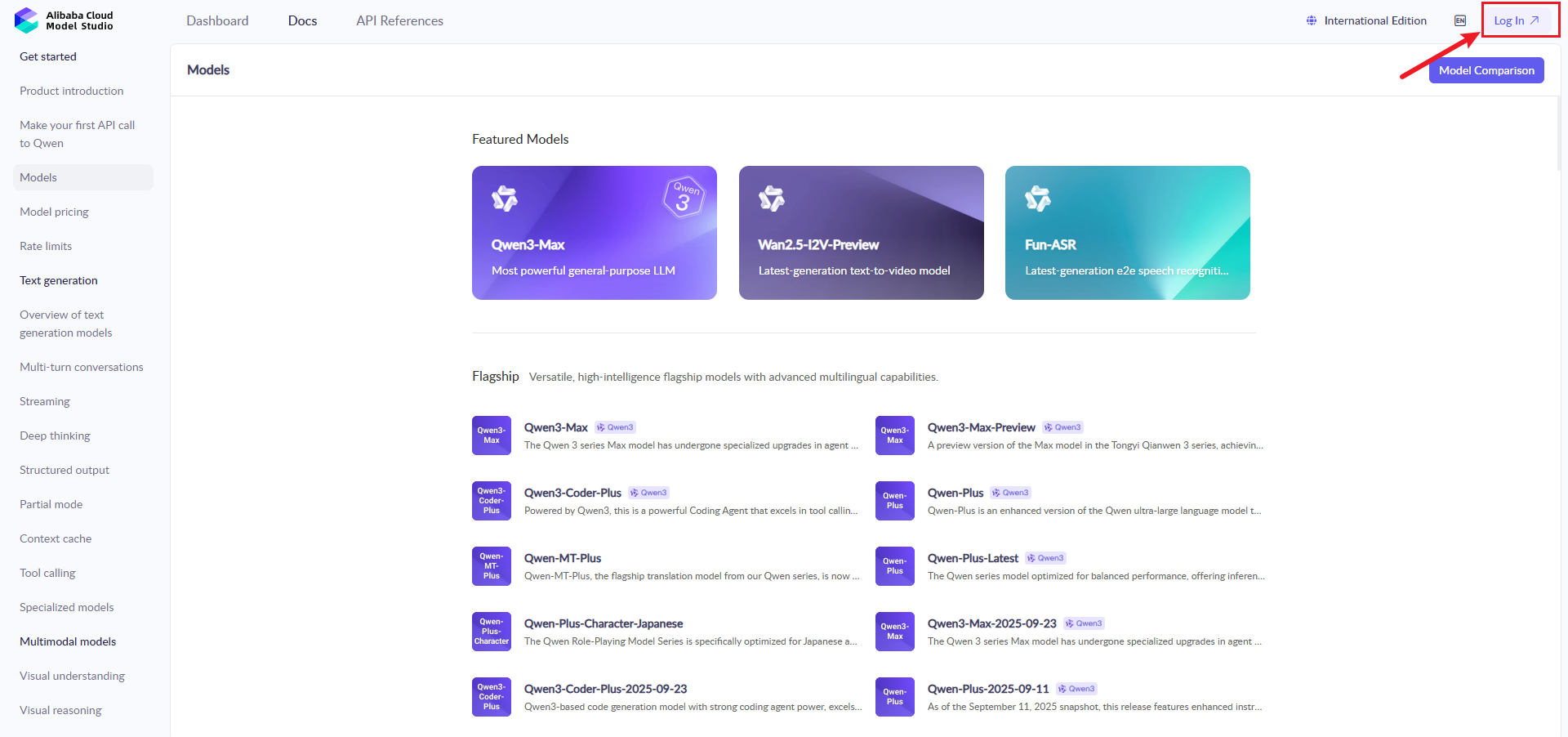Open the Dashboard tab

217,20
